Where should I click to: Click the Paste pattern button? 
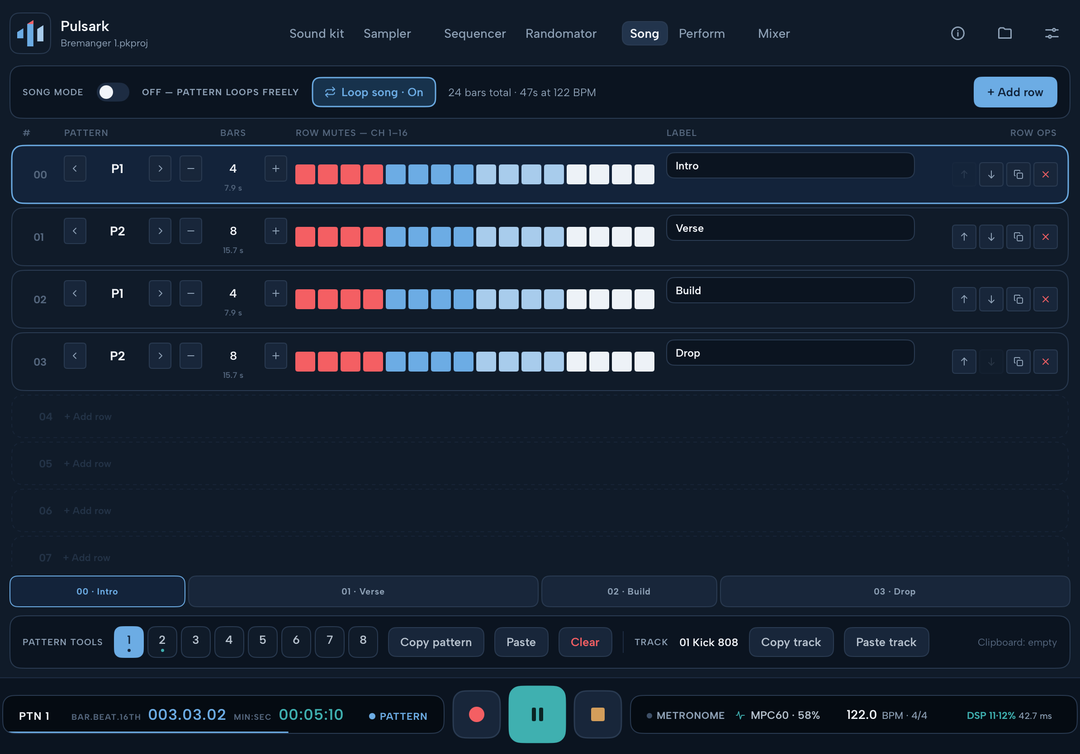(521, 642)
